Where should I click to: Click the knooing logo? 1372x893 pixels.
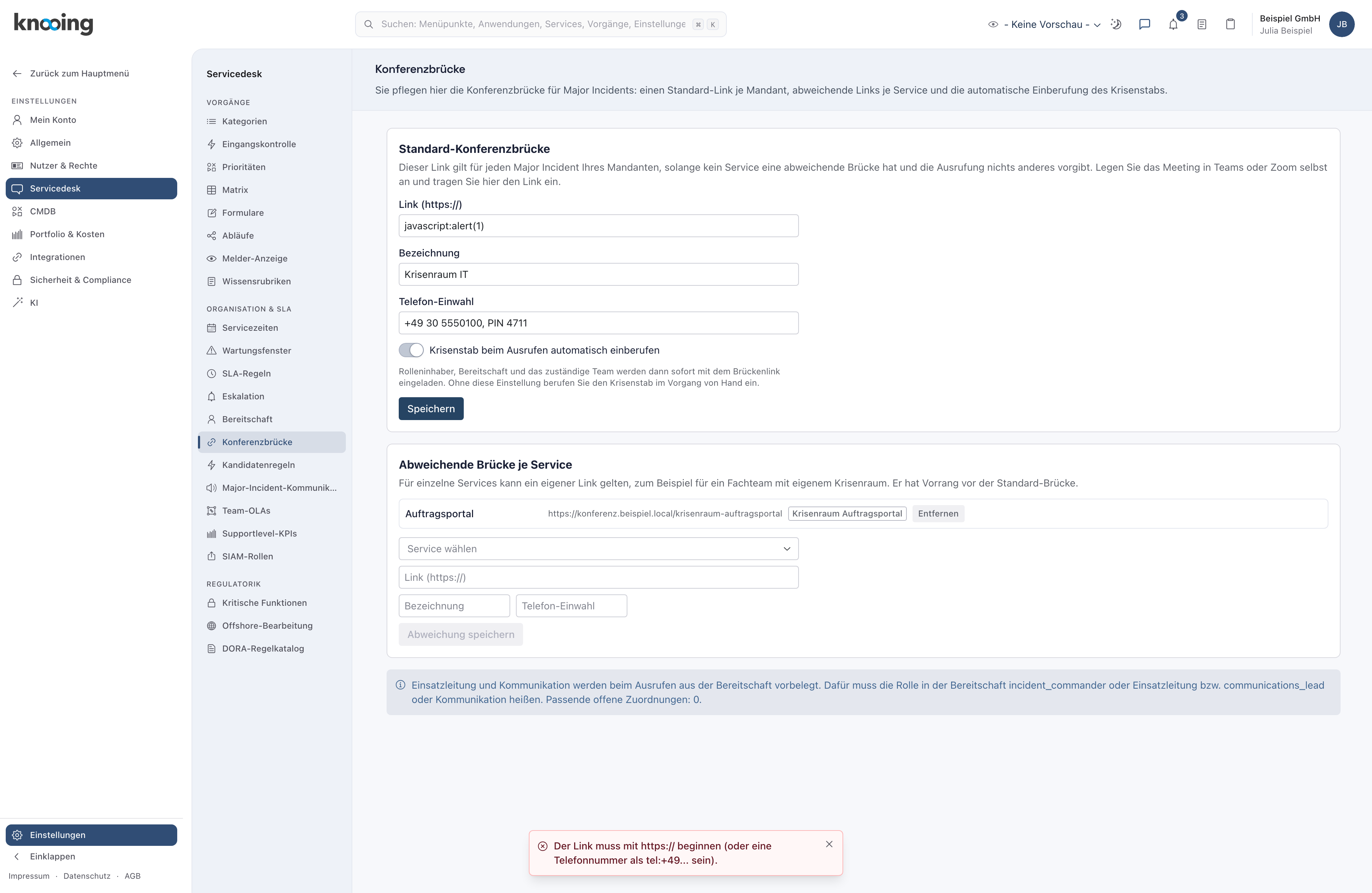pos(53,24)
